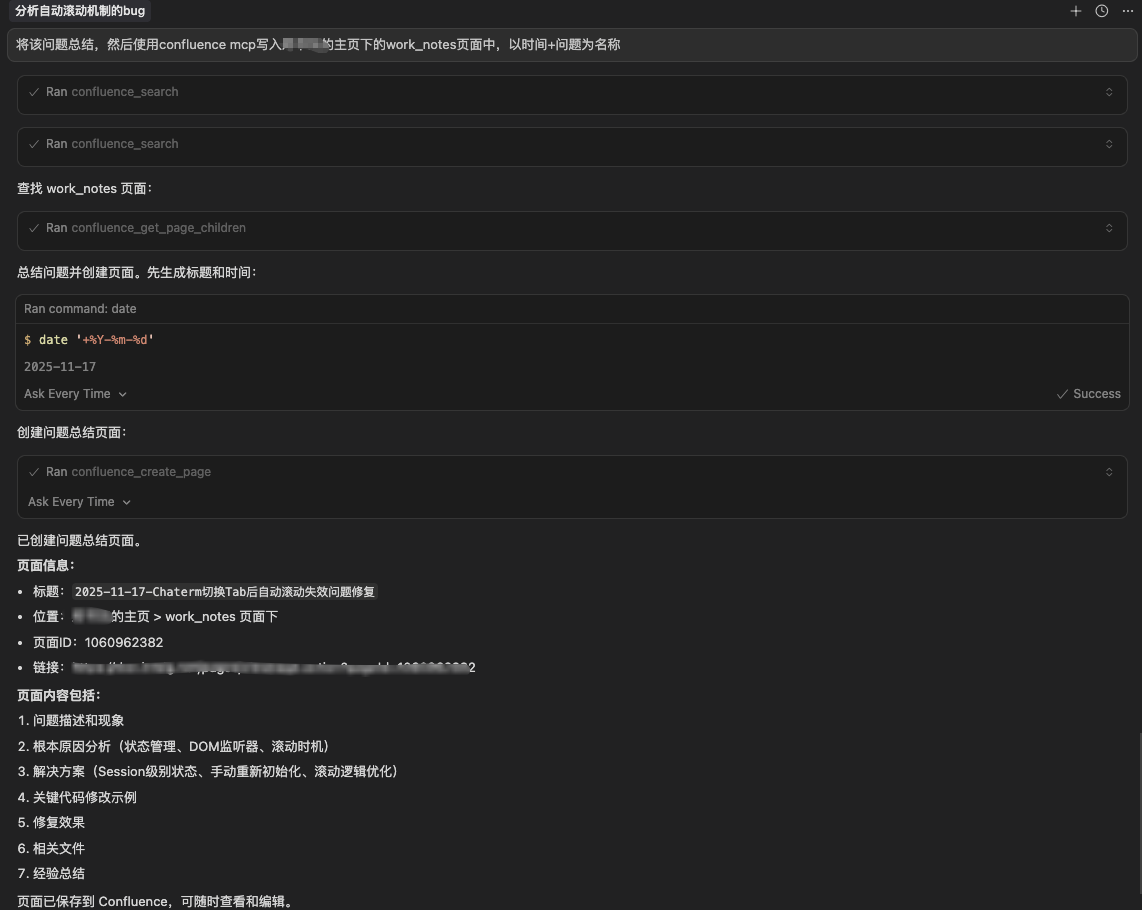Click the checkmark icon beside confluence_get_page_children

pyautogui.click(x=34, y=228)
